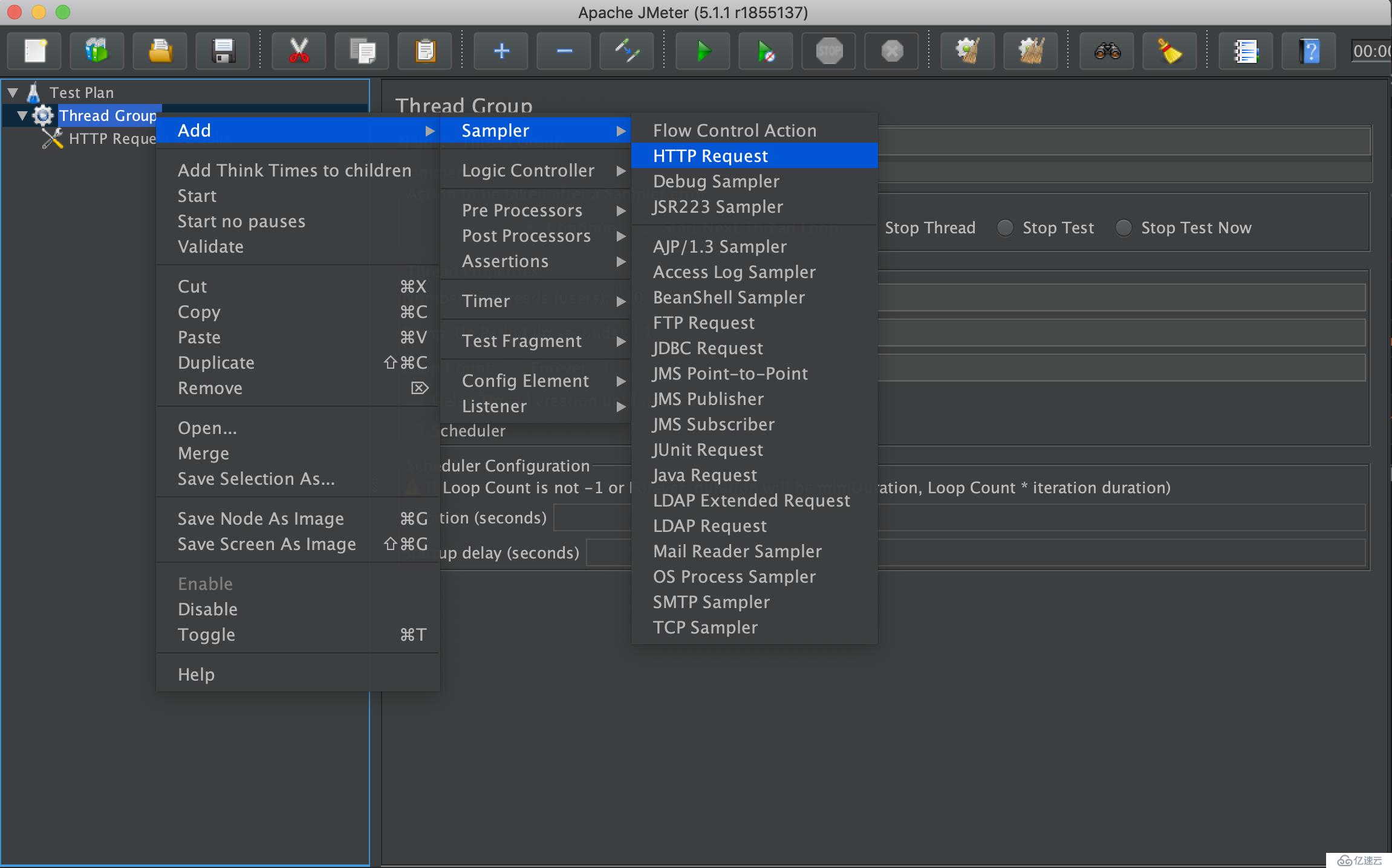Click the HTTP Request dropper icon in tree
This screenshot has height=868, width=1392.
[53, 138]
